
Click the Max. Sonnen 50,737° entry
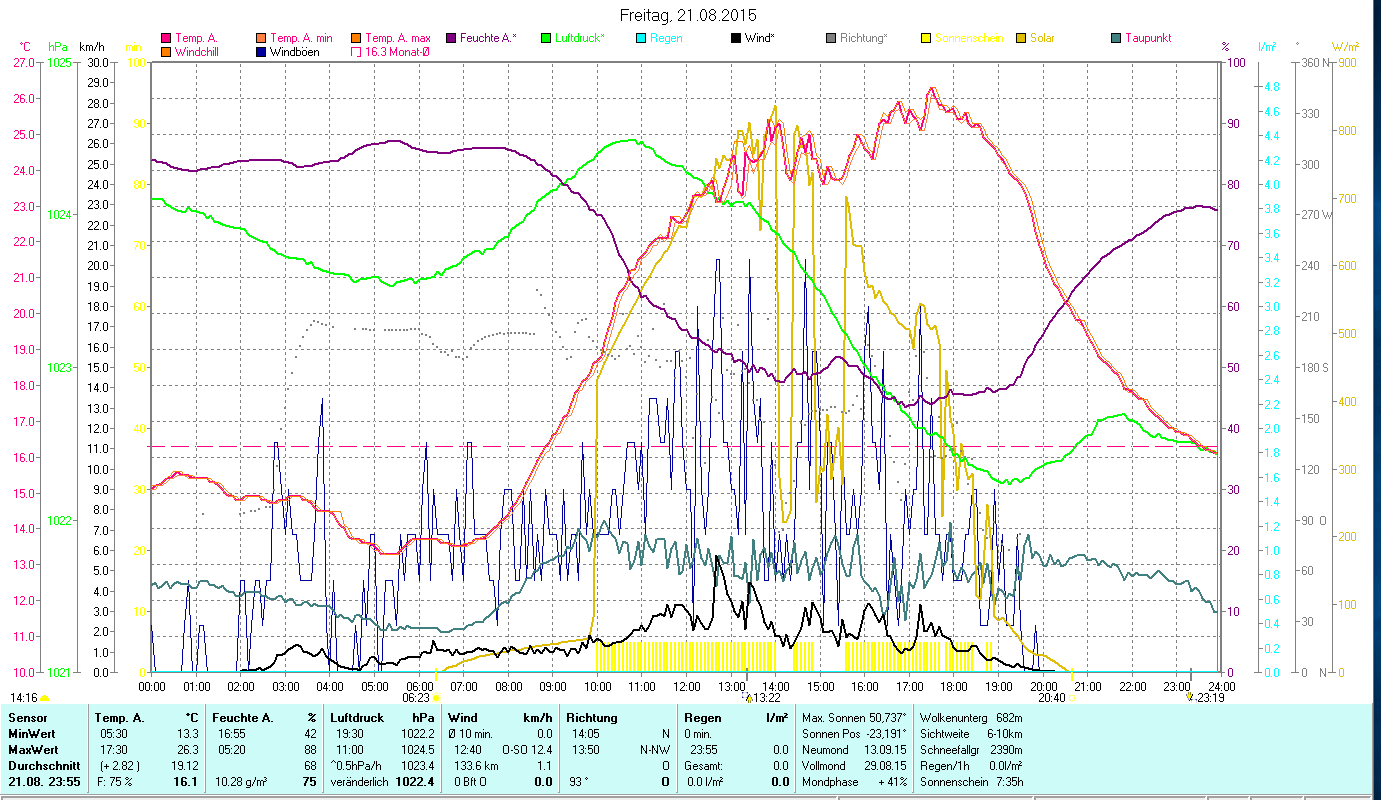[855, 718]
